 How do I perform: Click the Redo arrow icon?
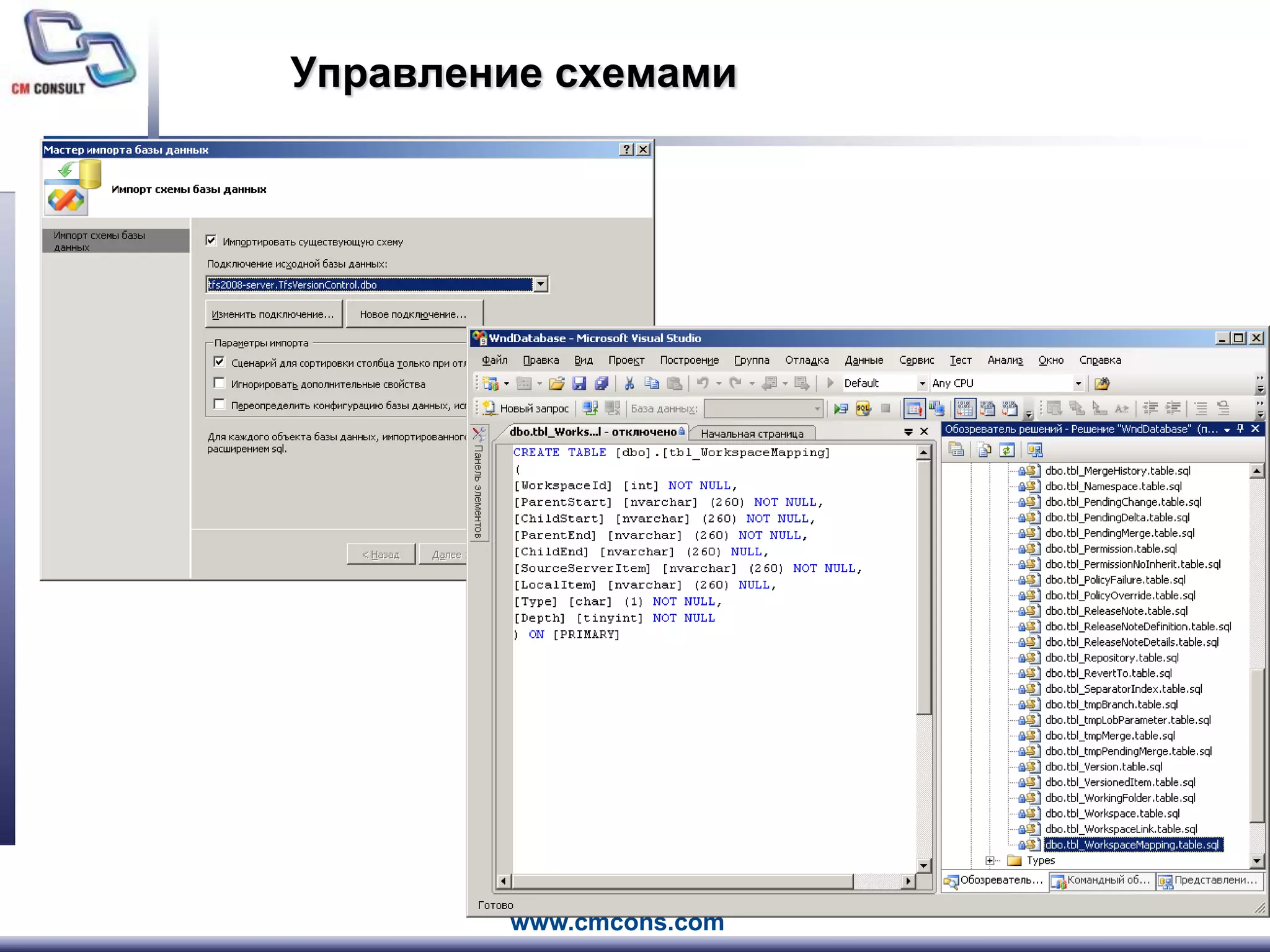pyautogui.click(x=735, y=384)
